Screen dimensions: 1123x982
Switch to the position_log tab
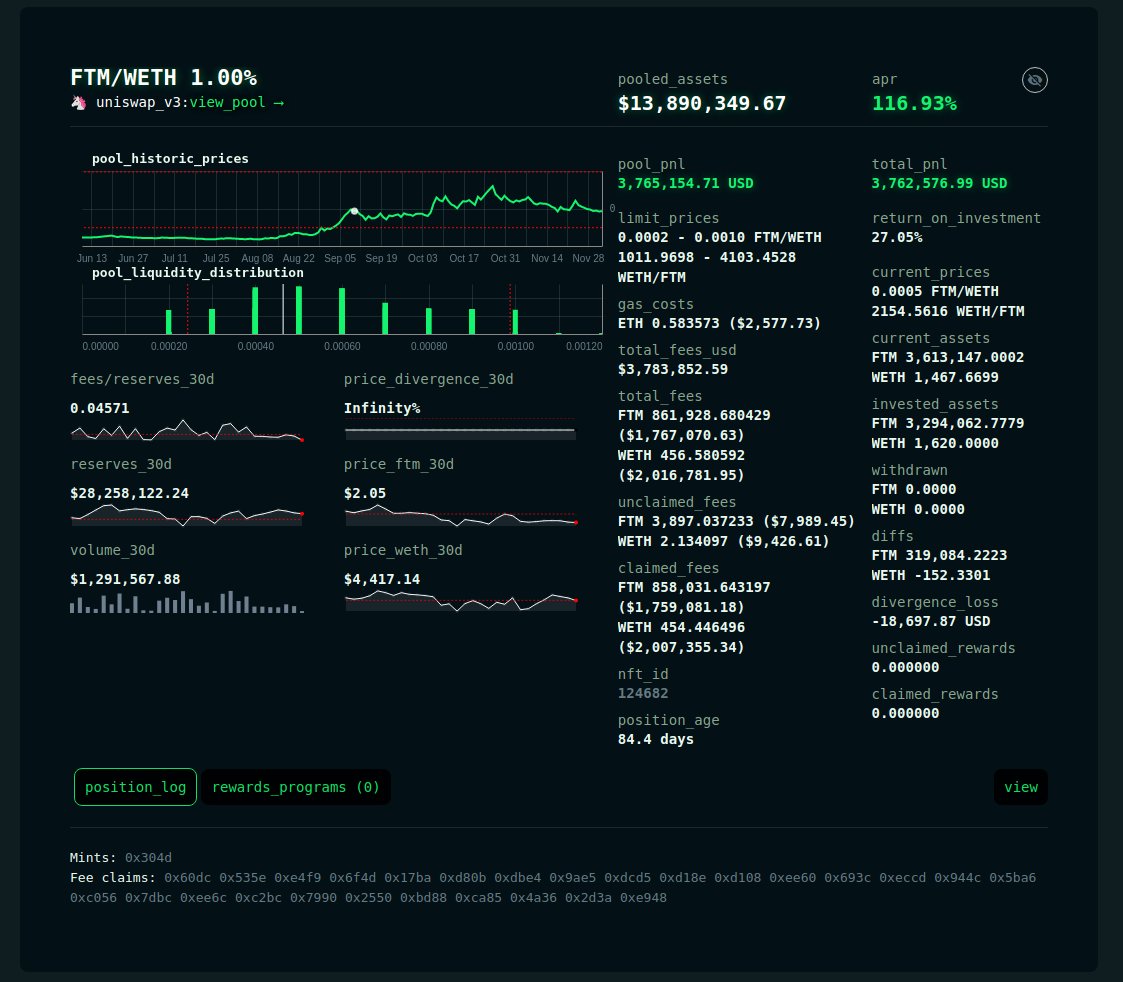(x=135, y=787)
